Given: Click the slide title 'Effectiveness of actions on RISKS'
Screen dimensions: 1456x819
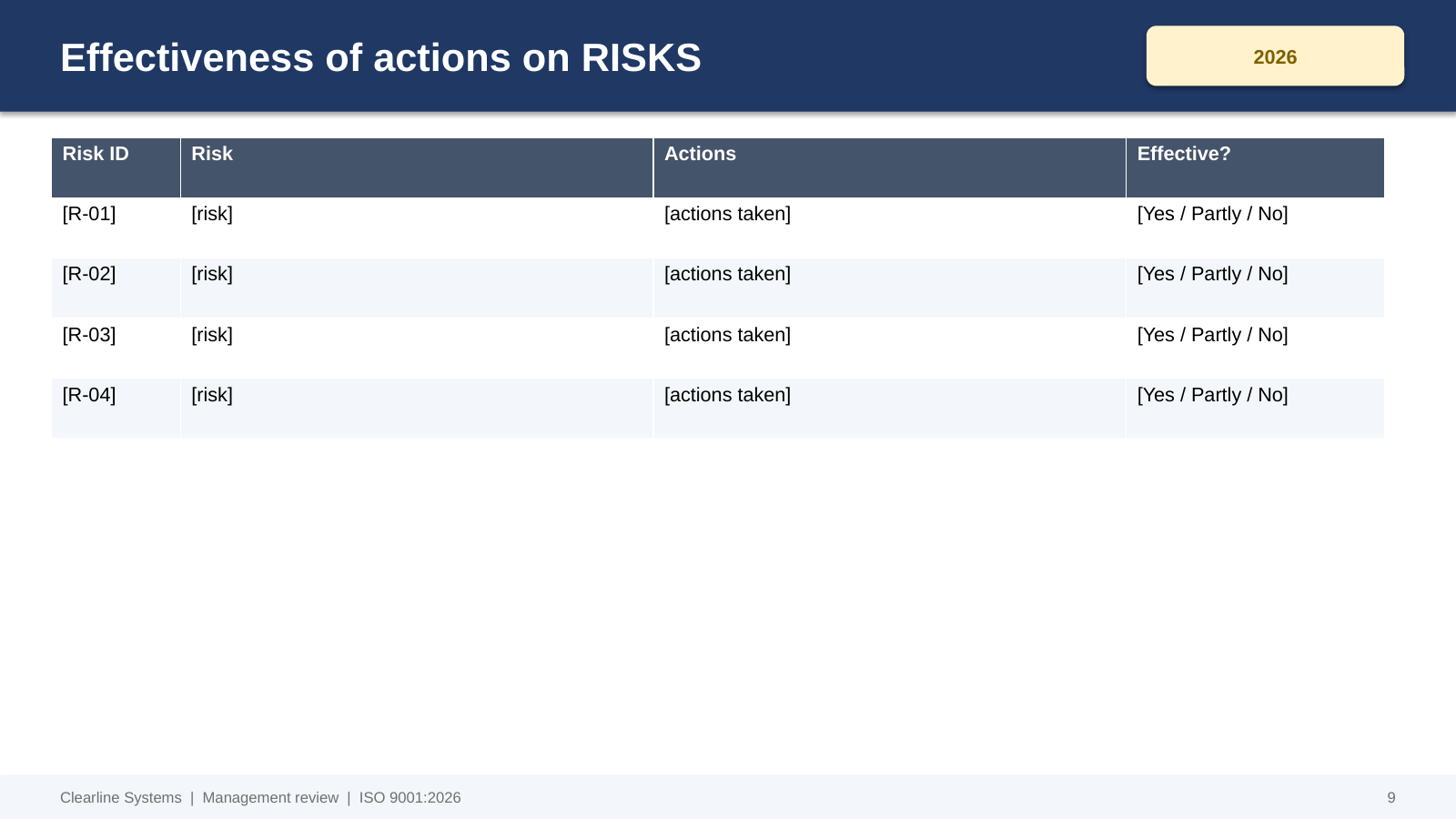Looking at the screenshot, I should coord(380,57).
